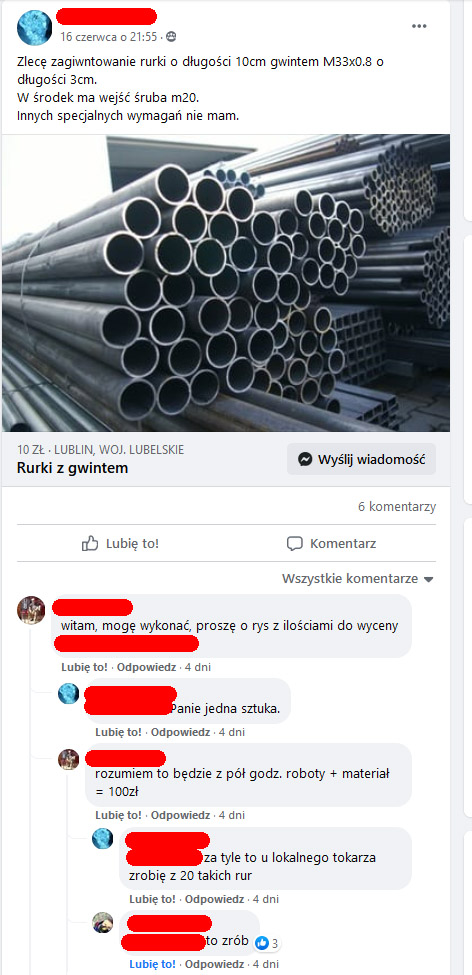Viewport: 472px width, 975px height.
Task: View the like reaction count on last comment
Action: tap(267, 943)
